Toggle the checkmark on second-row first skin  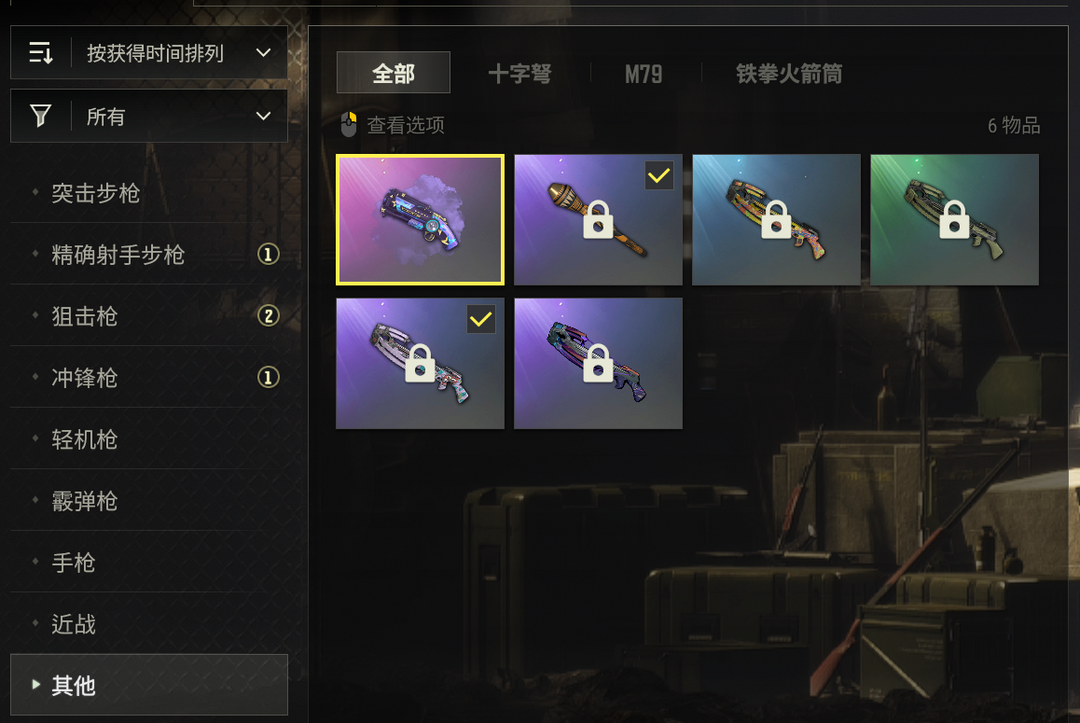481,319
